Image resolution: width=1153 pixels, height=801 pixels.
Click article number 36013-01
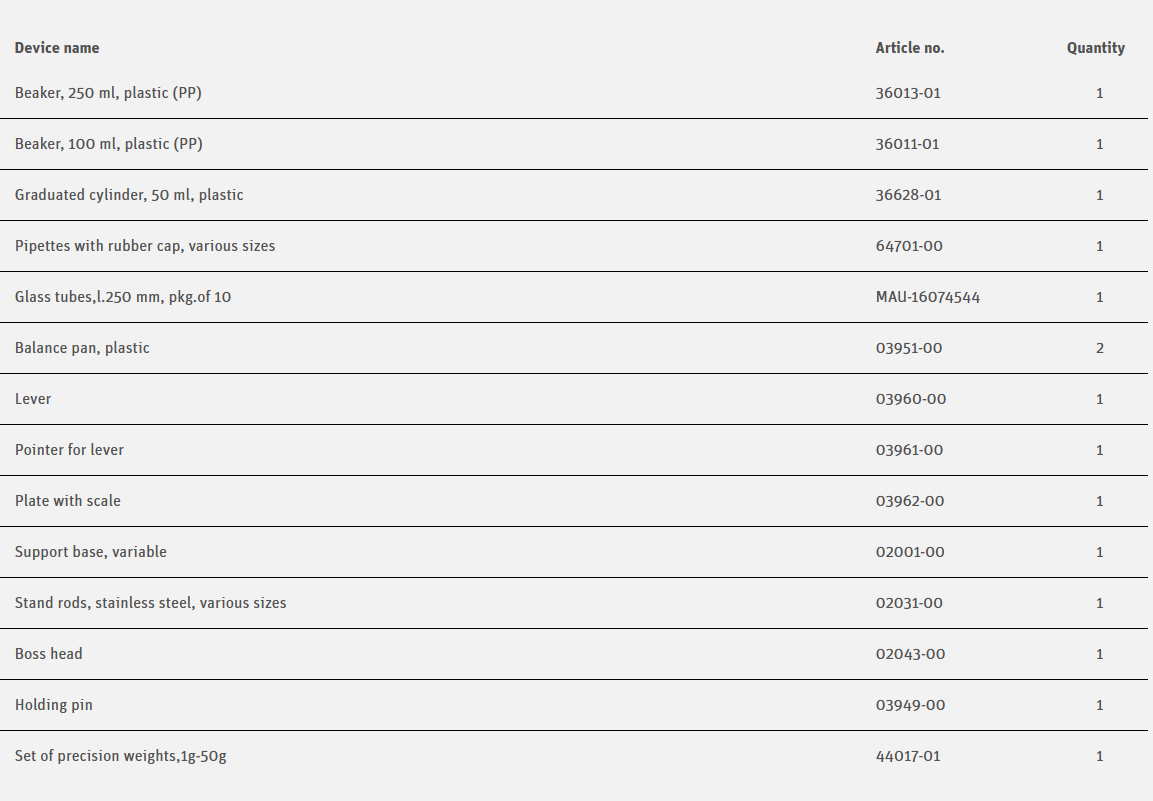point(908,93)
